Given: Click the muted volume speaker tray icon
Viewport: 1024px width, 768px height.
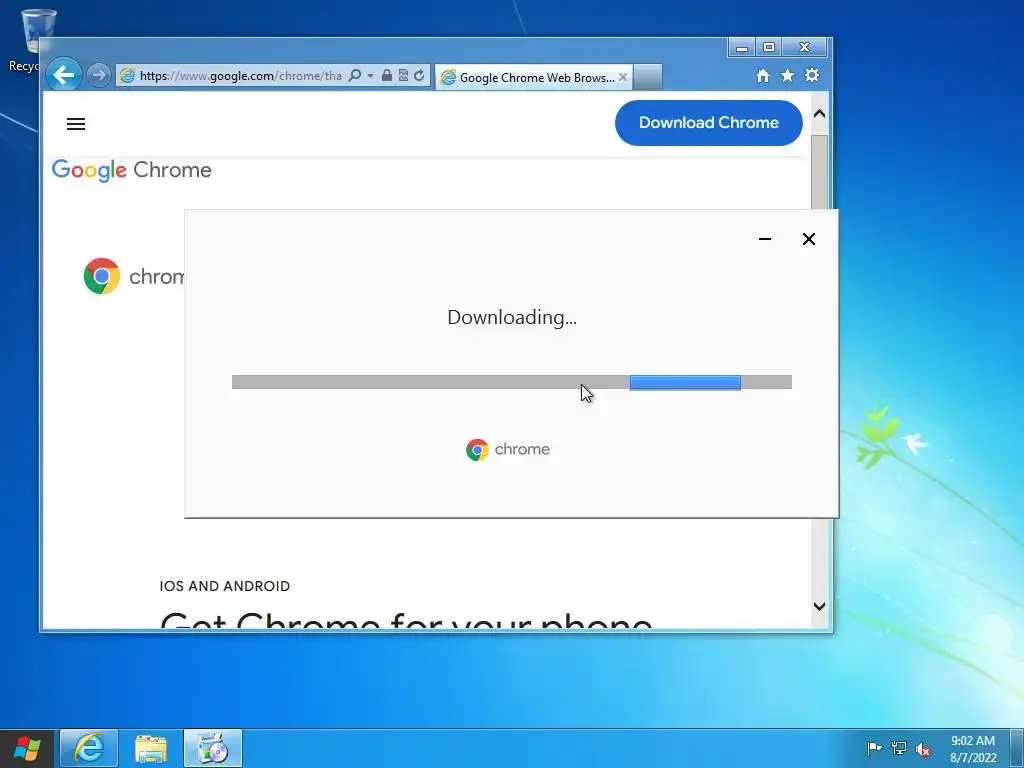Looking at the screenshot, I should [923, 748].
